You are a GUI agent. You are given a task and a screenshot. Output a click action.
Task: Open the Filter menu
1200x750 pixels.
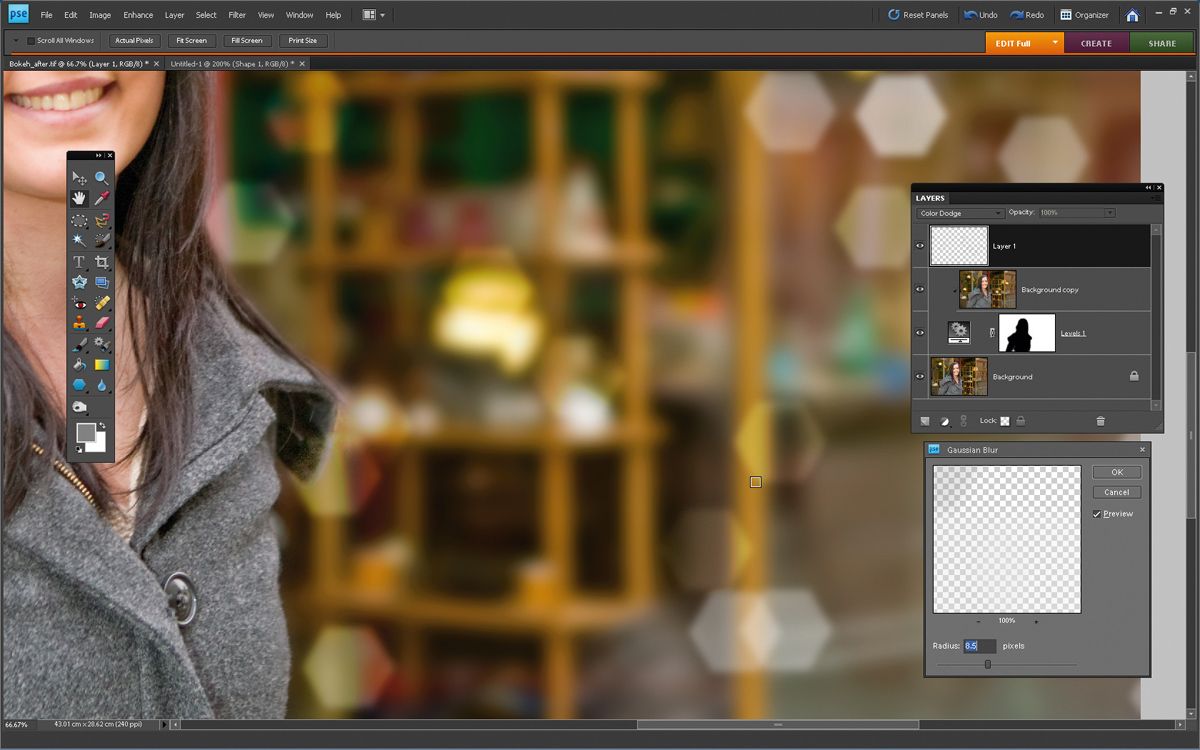(237, 14)
